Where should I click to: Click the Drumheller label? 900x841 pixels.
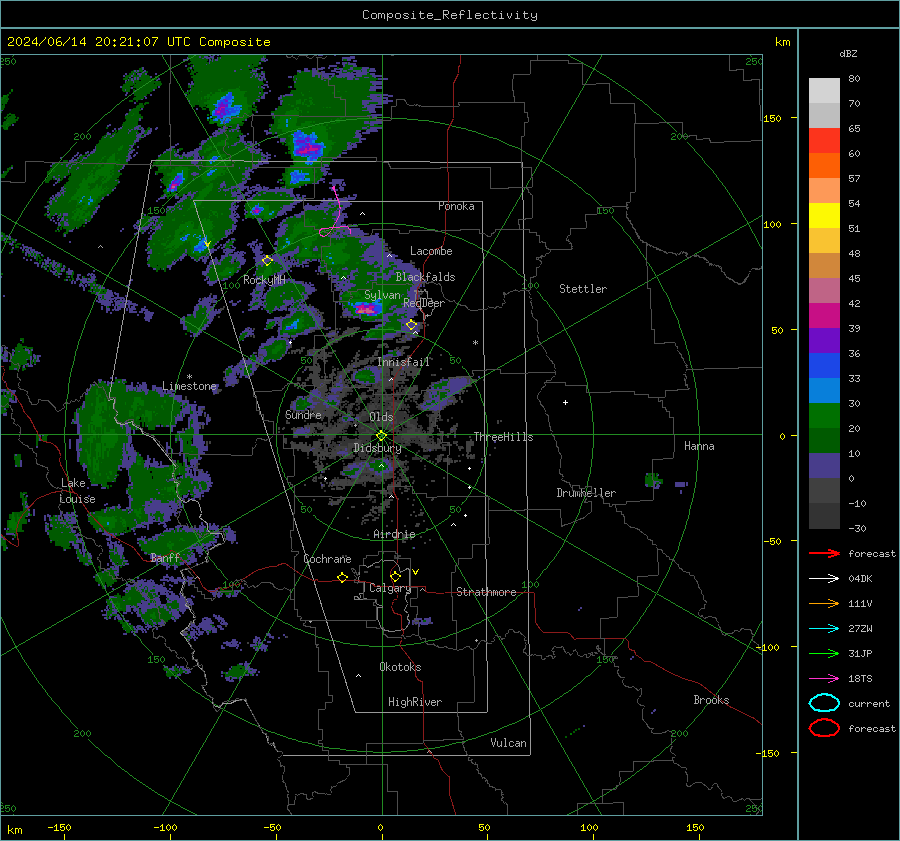pos(586,493)
